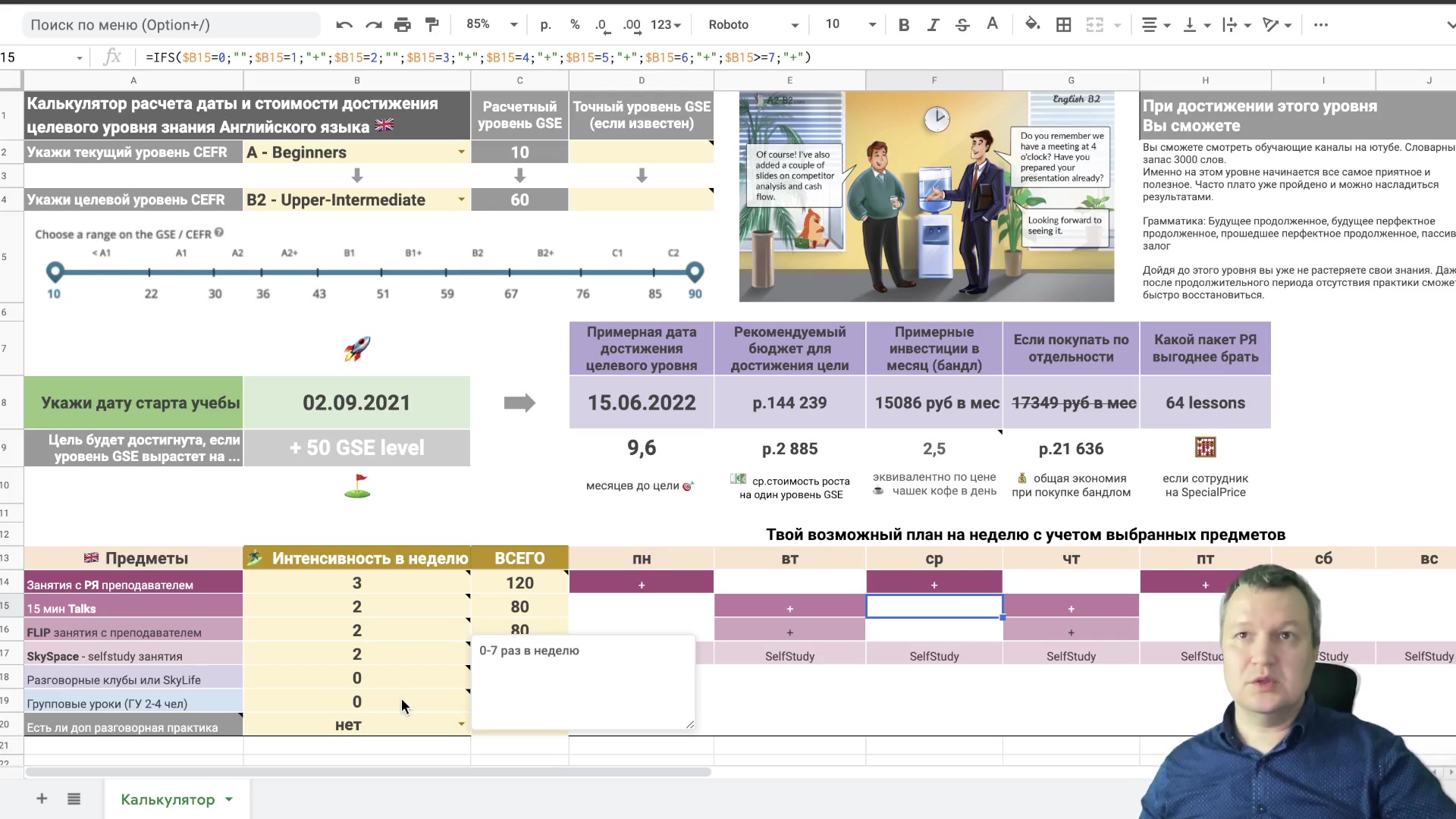Click the start date cell 02.09.2021
Screen dimensions: 1456x819
356,403
